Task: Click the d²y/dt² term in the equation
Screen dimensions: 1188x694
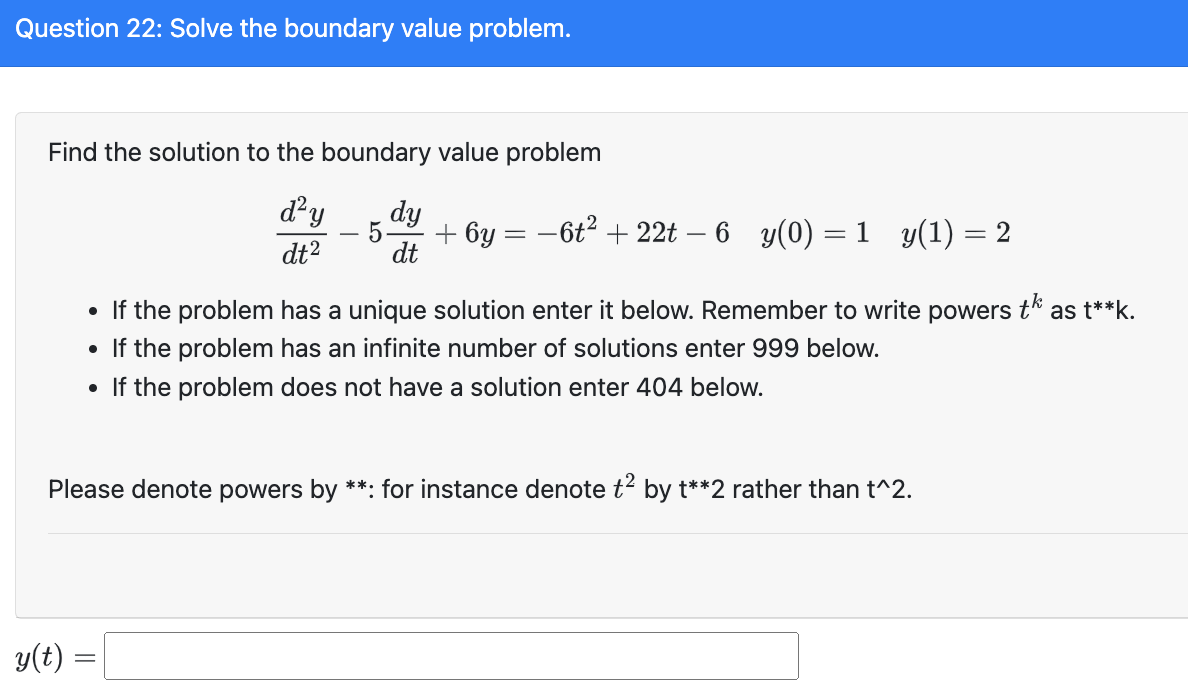Action: tap(300, 232)
